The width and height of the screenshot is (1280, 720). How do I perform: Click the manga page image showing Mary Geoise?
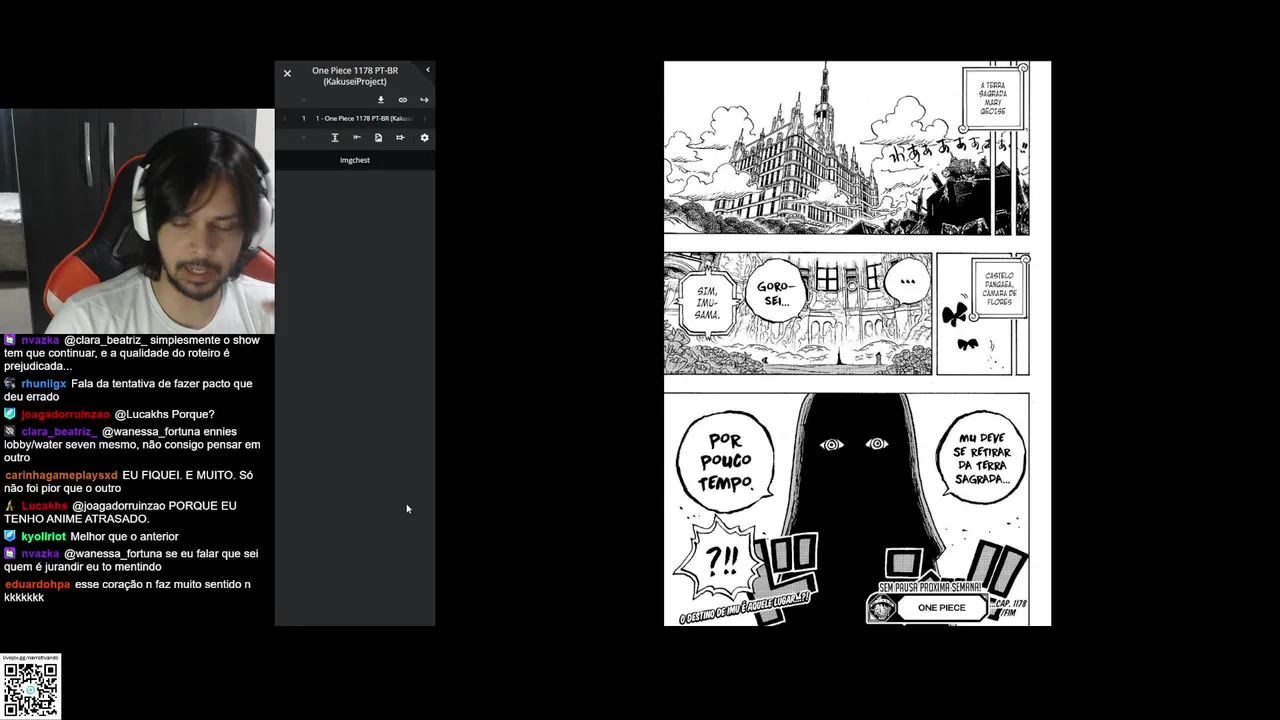(x=857, y=343)
